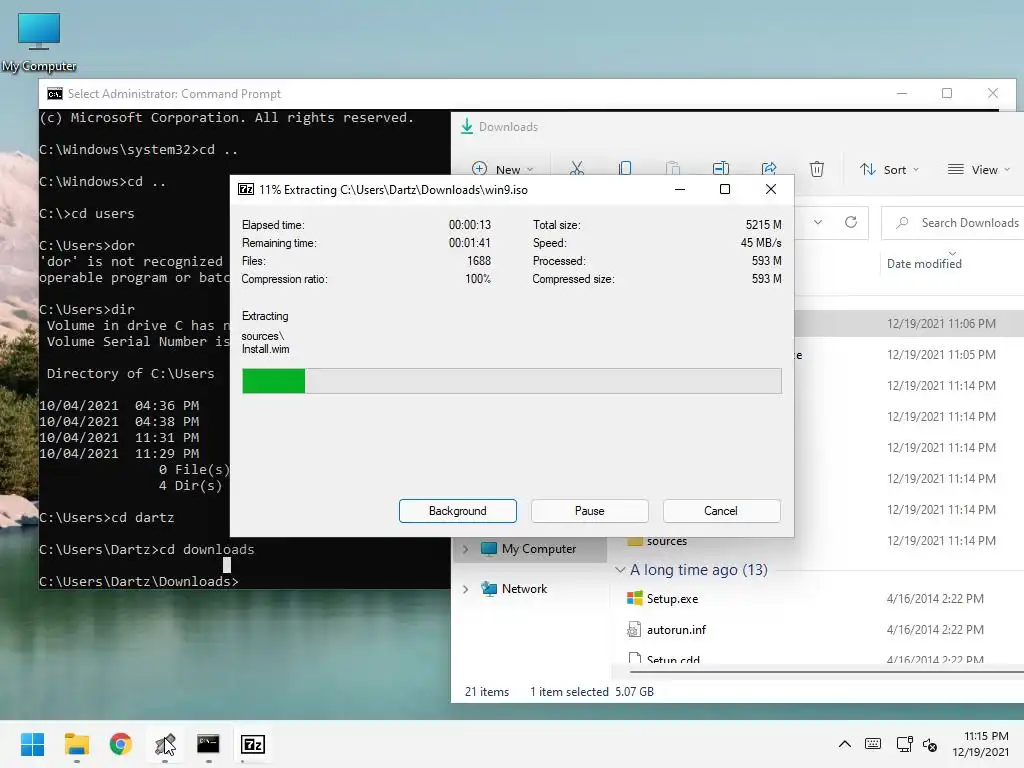Click the 12/19/2021 11:05 PM row date

pyautogui.click(x=941, y=355)
